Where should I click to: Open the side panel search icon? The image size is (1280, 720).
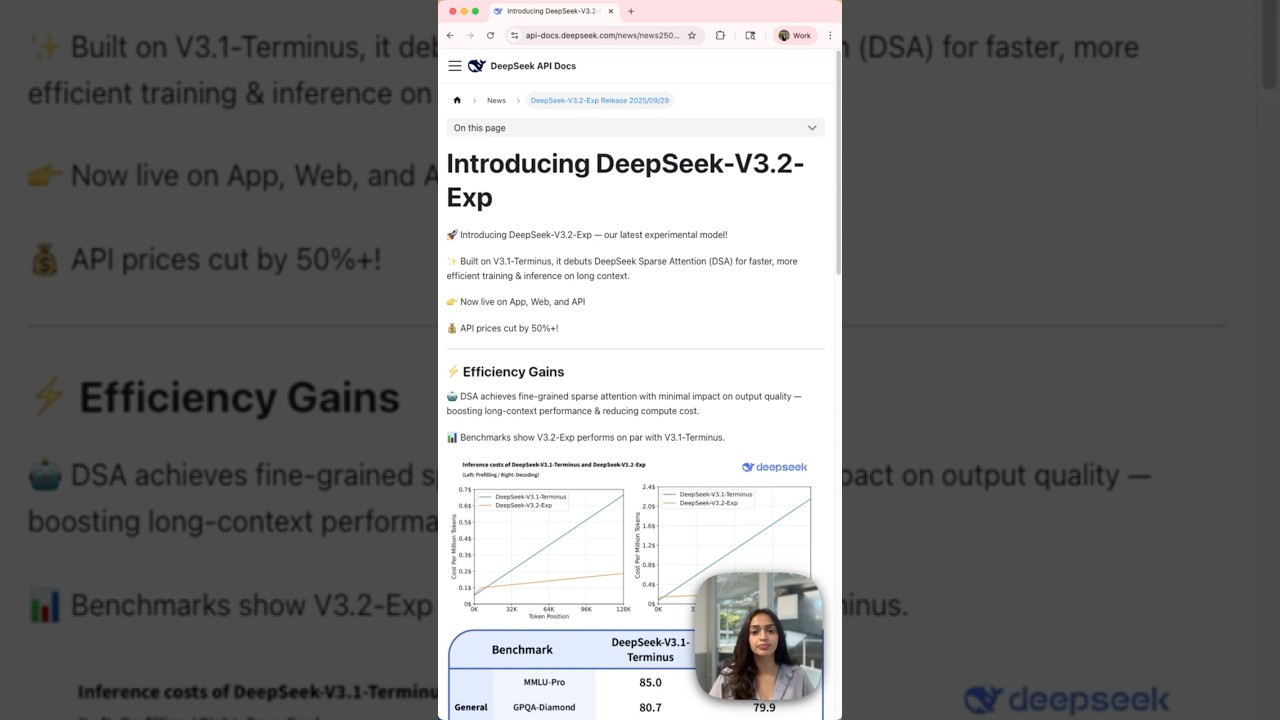[x=750, y=35]
